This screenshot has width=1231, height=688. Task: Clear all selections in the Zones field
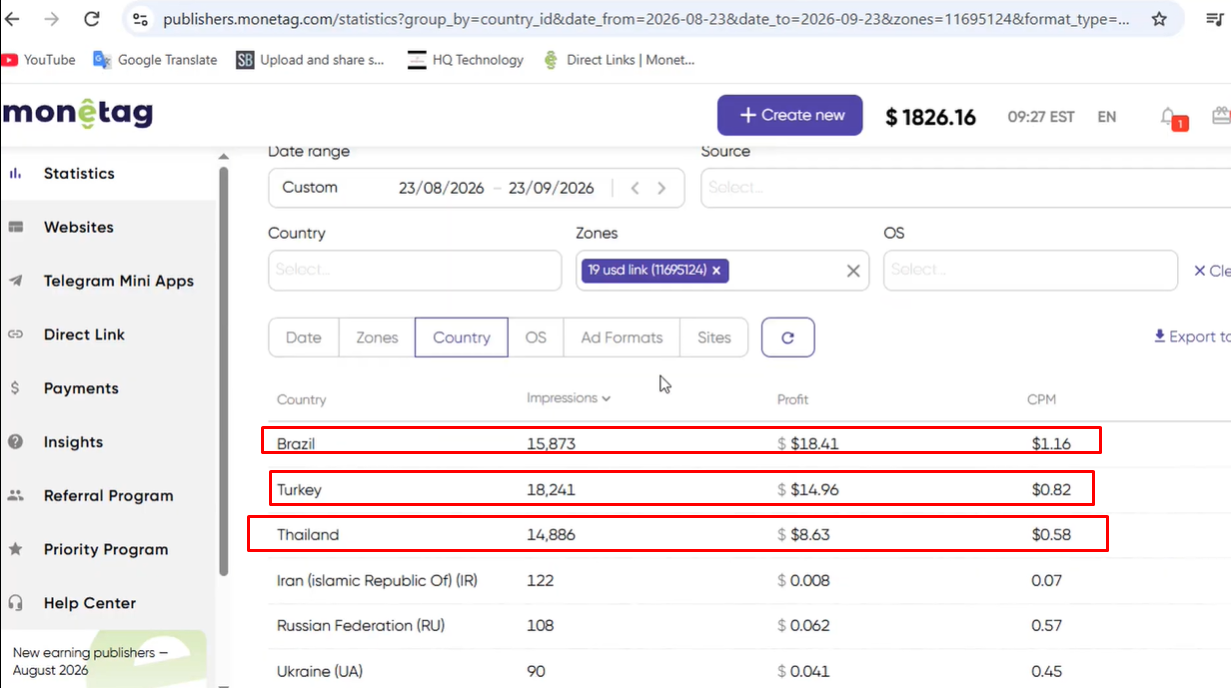[x=853, y=270]
